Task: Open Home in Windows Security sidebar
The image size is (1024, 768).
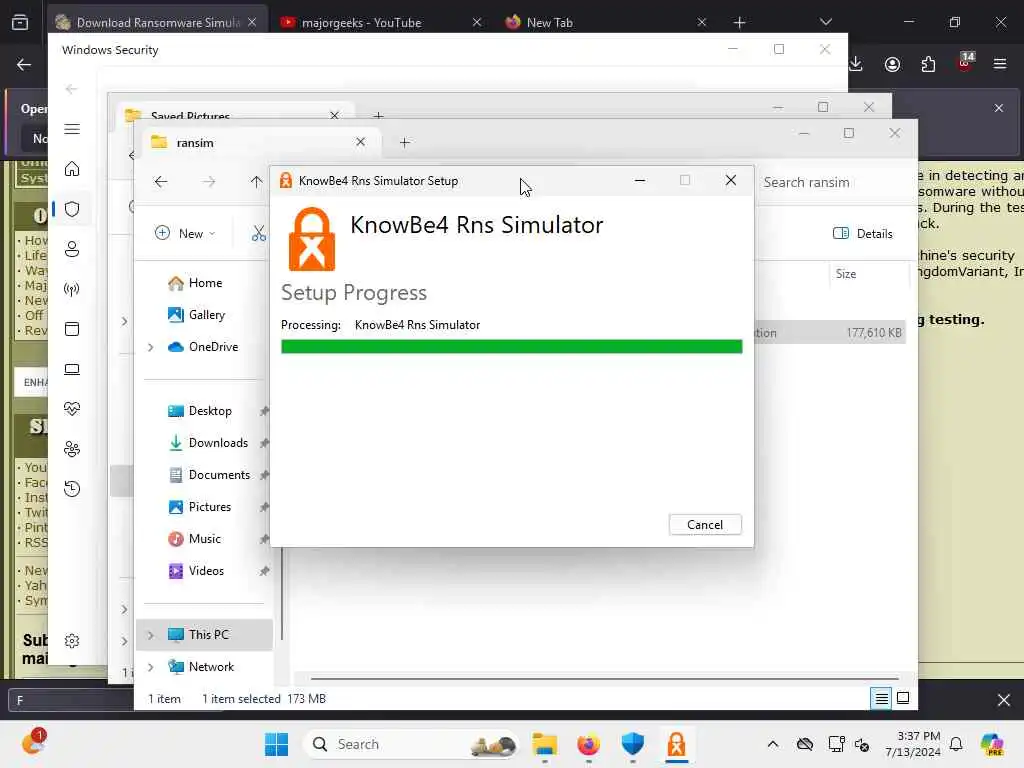Action: 72,168
